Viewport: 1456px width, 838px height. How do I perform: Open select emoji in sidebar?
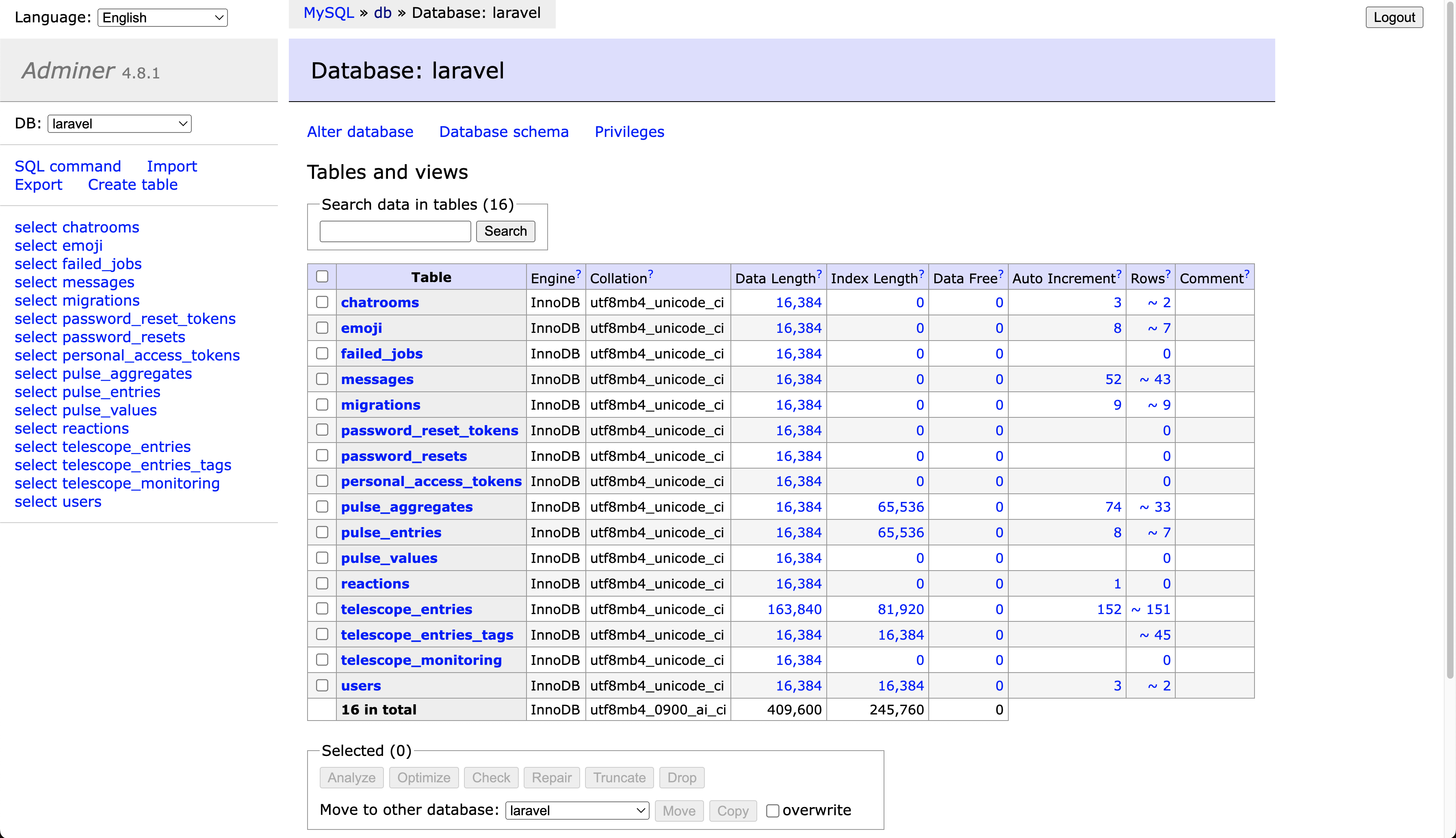58,246
